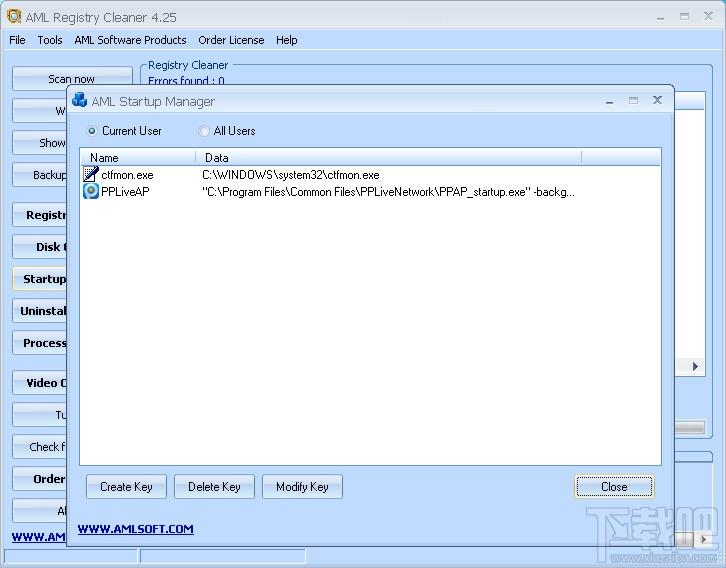This screenshot has height=568, width=726.
Task: Minimize the AML Startup Manager dialog
Action: tap(610, 101)
